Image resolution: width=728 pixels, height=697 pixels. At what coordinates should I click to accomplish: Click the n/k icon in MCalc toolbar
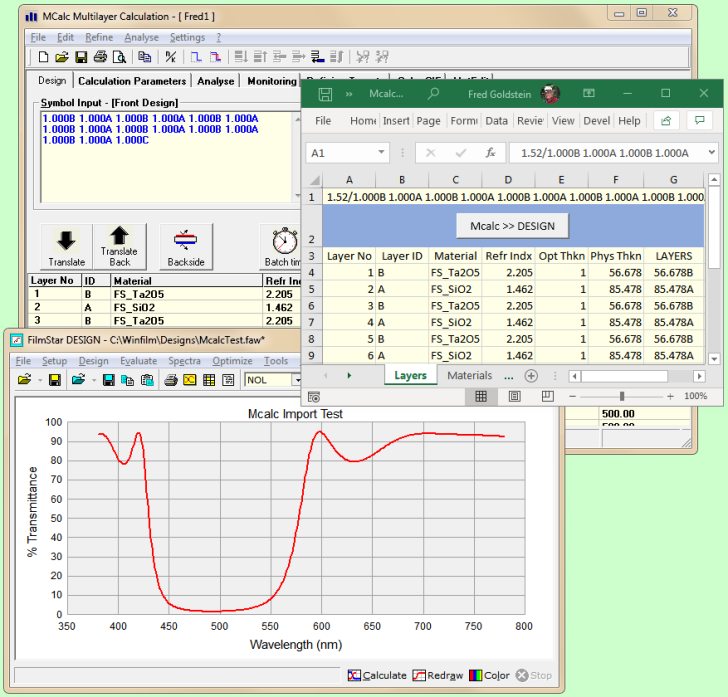click(x=170, y=57)
